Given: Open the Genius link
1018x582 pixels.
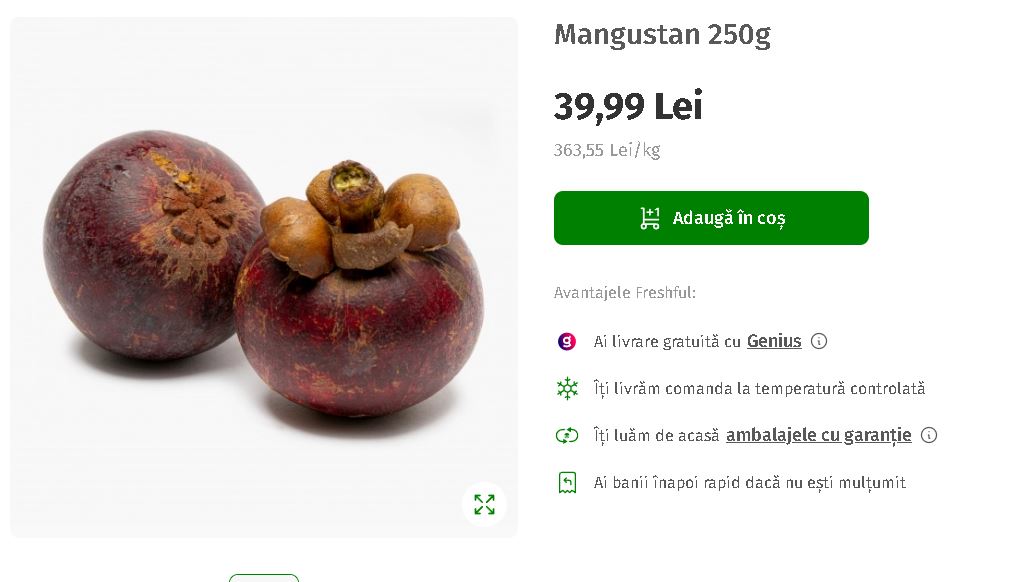Looking at the screenshot, I should click(774, 341).
